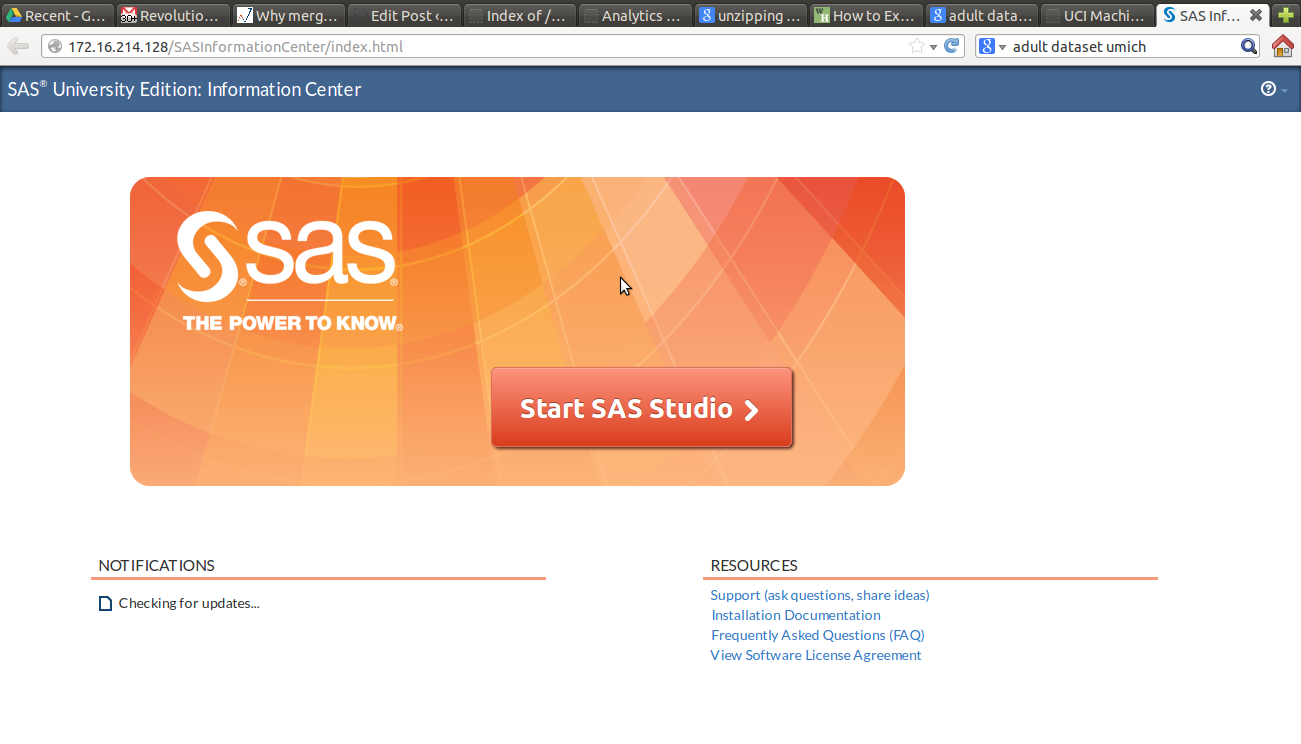Click the browser back arrow button

tap(18, 47)
